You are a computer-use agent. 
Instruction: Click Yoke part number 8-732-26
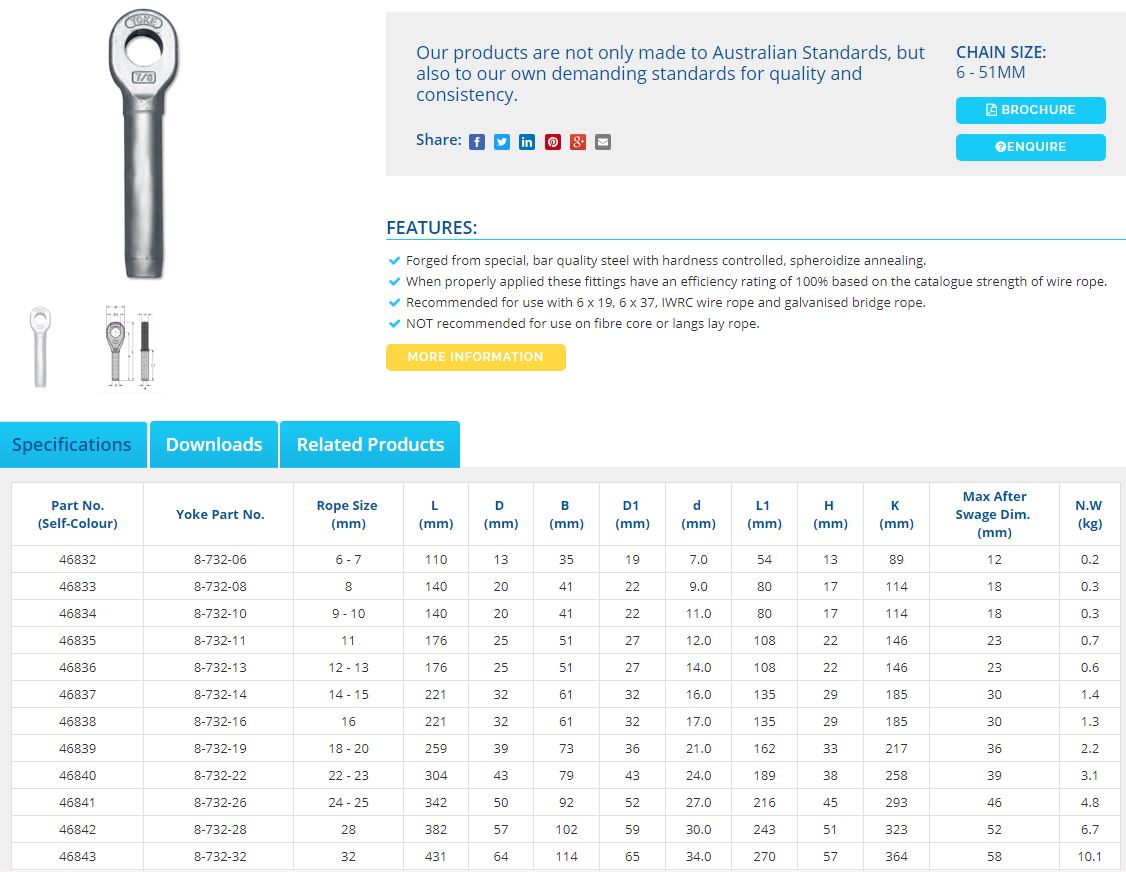tap(220, 802)
